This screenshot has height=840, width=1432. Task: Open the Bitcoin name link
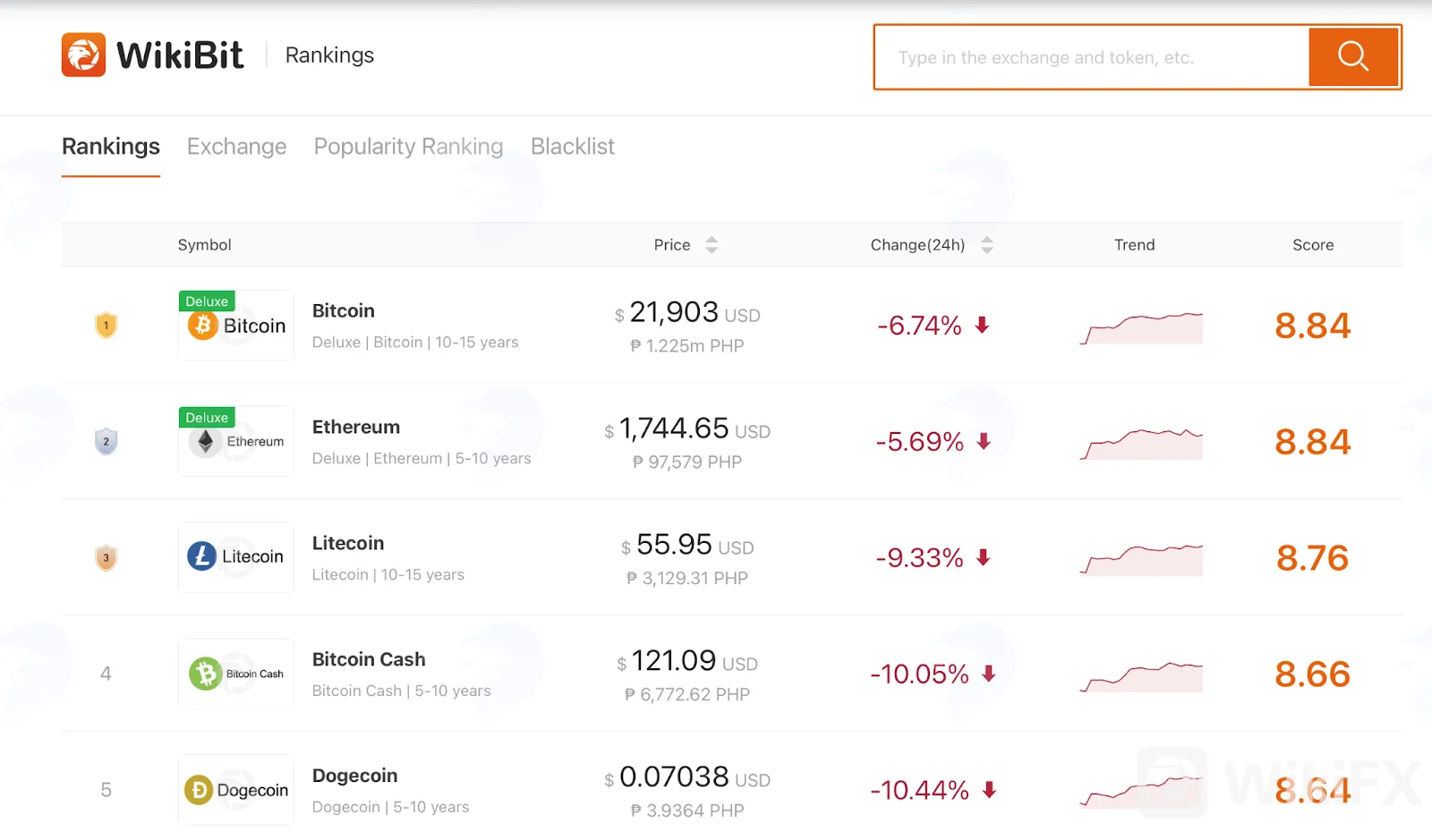pos(344,311)
